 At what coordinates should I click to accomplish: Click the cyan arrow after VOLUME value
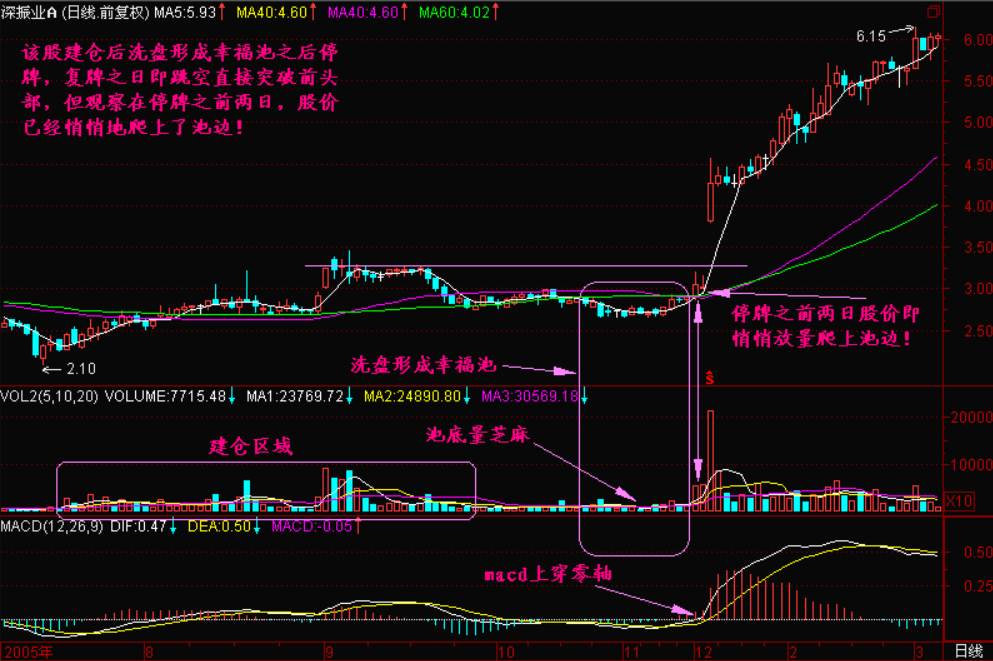click(232, 397)
